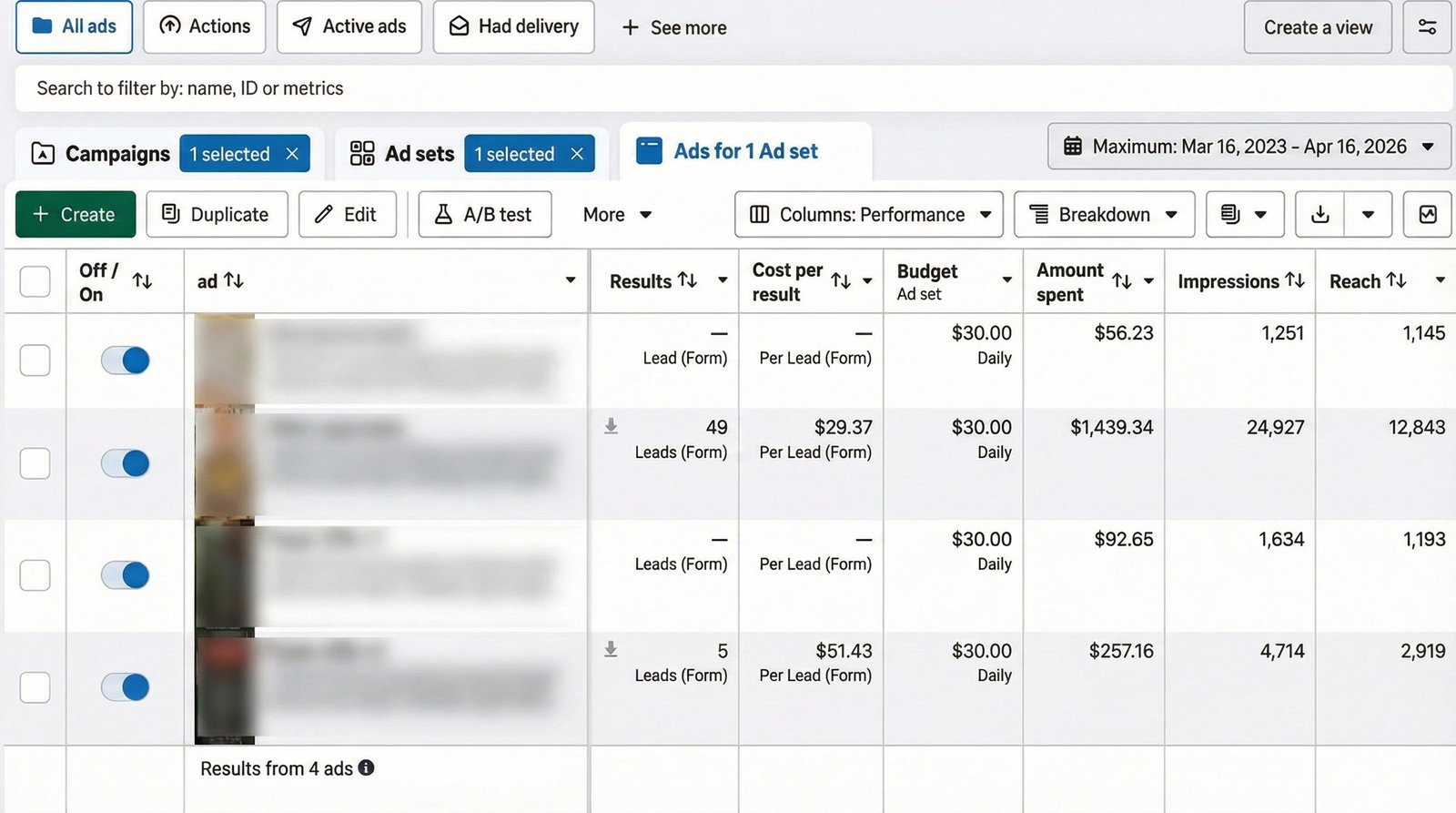Download leads icon in 49 Leads row
The width and height of the screenshot is (1456, 813).
611,426
